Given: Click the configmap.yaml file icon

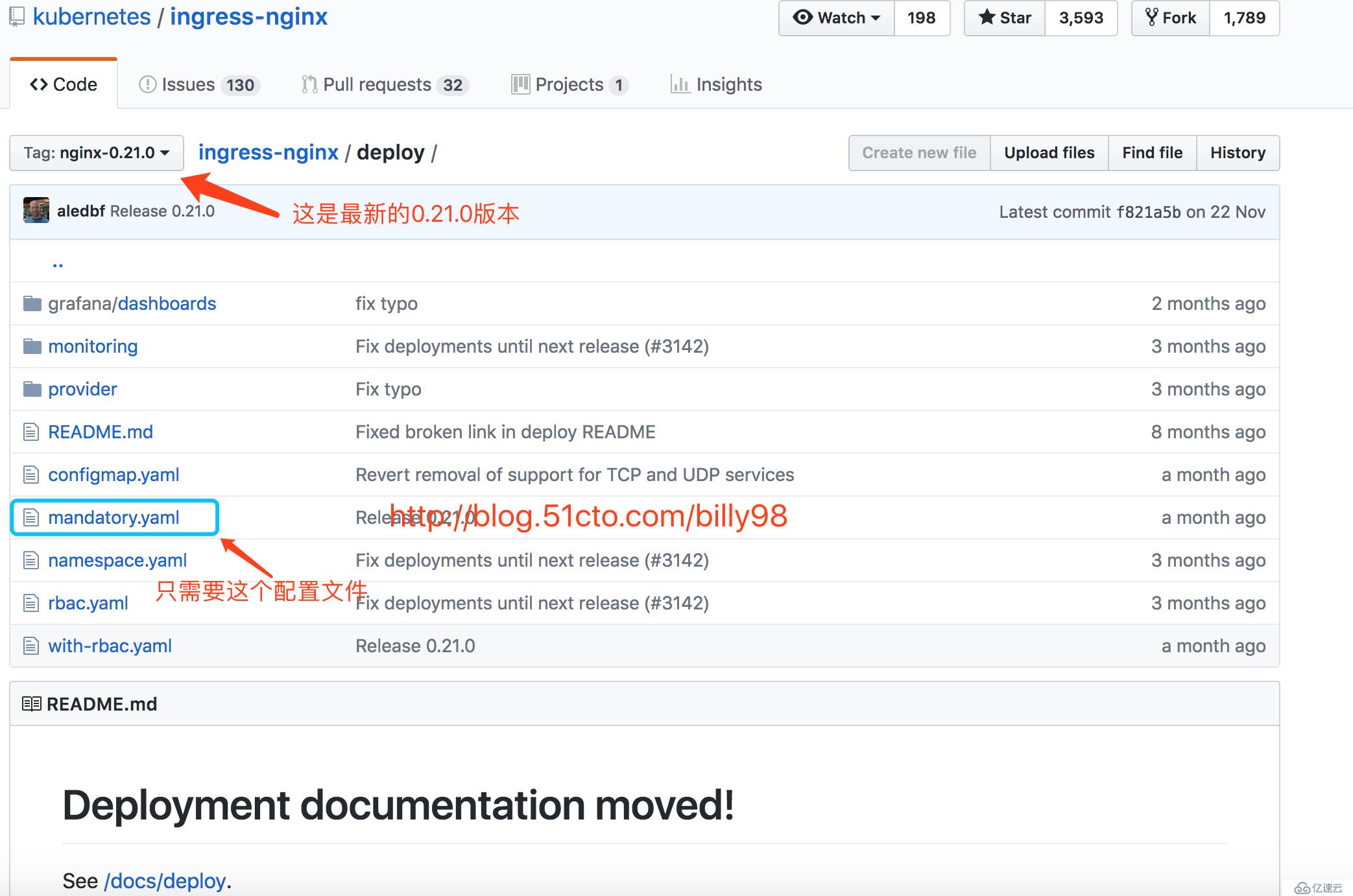Looking at the screenshot, I should click(x=30, y=475).
